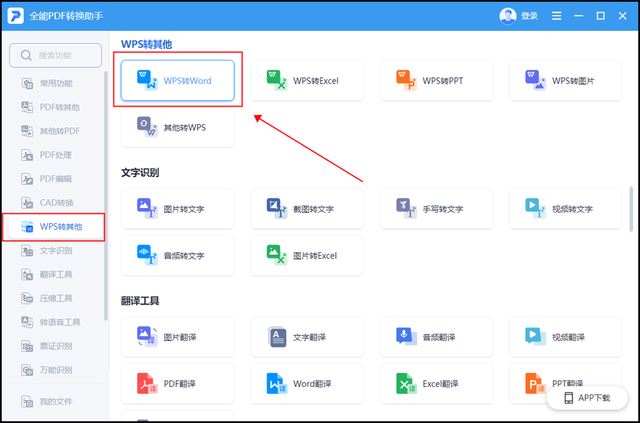The height and width of the screenshot is (423, 640).
Task: Go to 压缩工具 in the sidebar
Action: tap(54, 298)
